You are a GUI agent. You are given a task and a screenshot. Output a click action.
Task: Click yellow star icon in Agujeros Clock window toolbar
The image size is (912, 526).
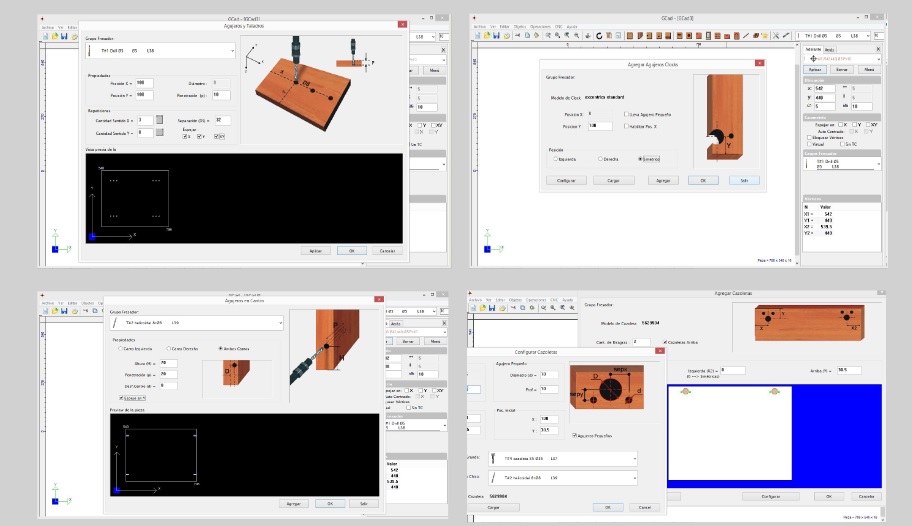(x=764, y=36)
